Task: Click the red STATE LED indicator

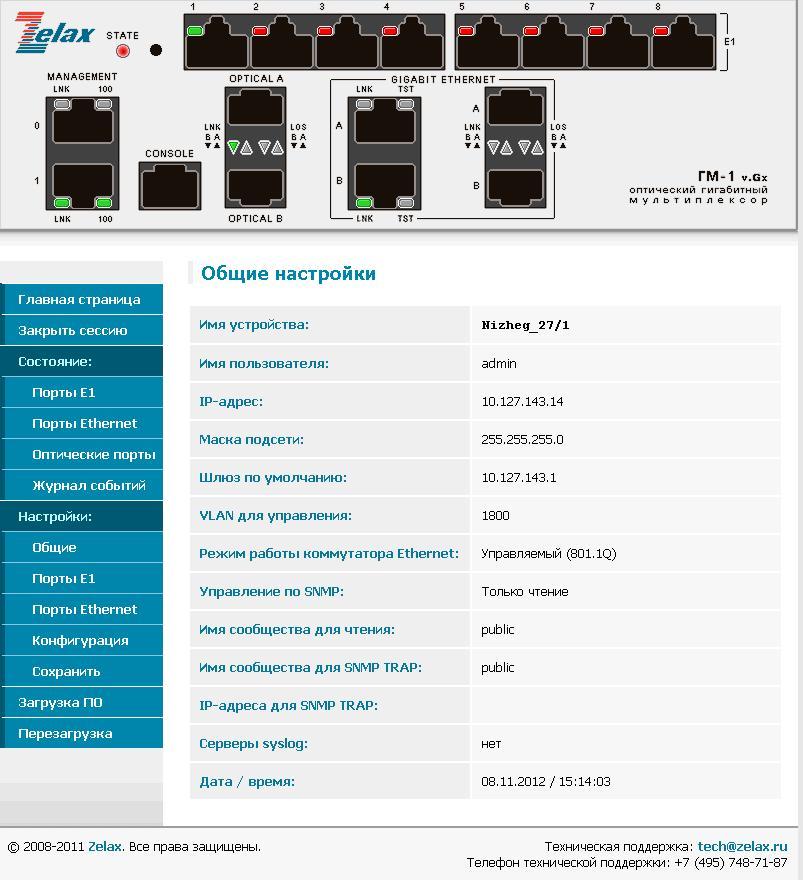Action: (x=123, y=51)
